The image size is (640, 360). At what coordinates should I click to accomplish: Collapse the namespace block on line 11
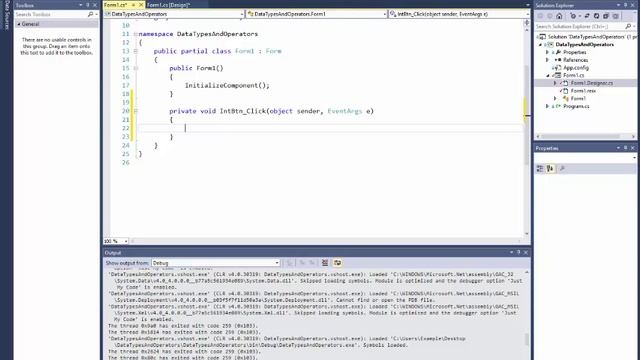tap(136, 34)
